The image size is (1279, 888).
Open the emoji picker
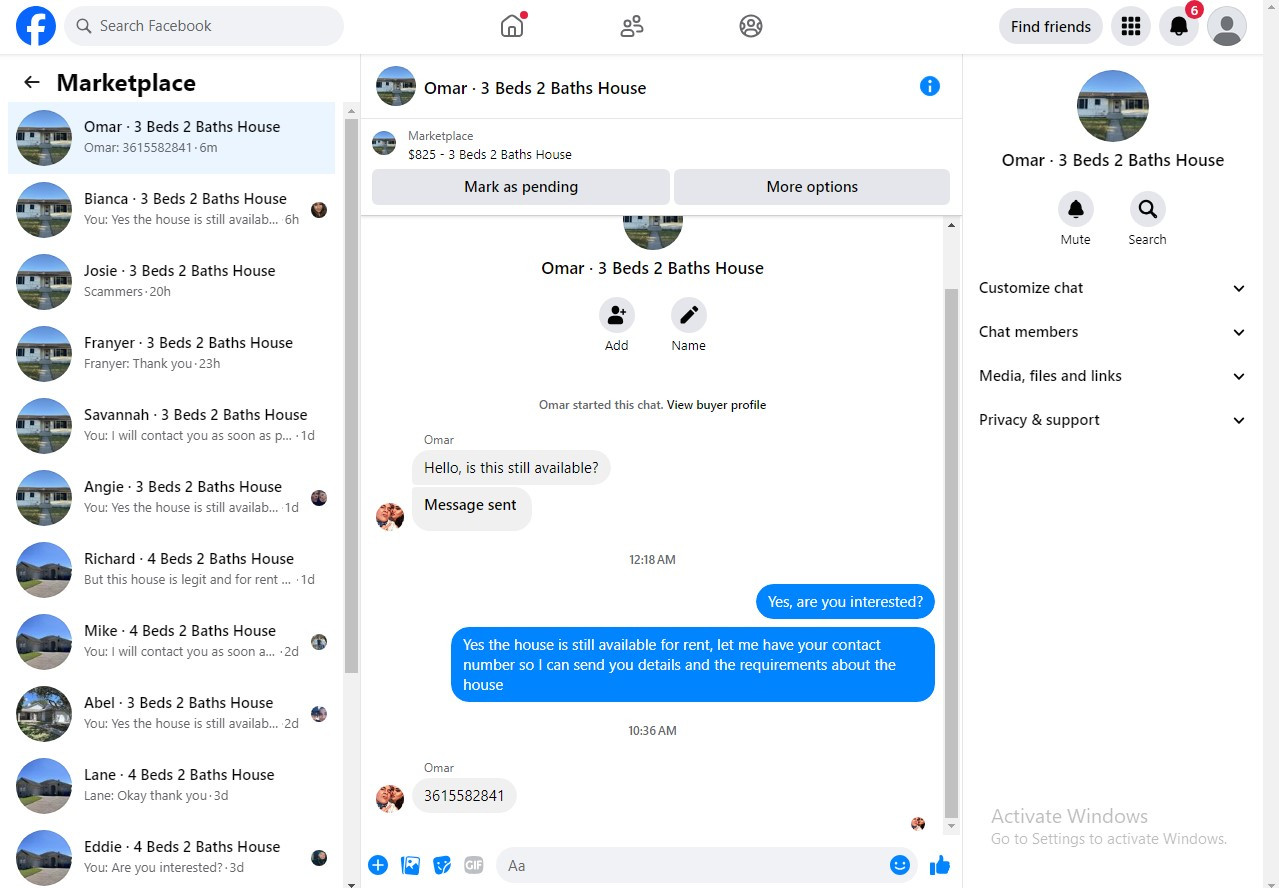pyautogui.click(x=900, y=865)
